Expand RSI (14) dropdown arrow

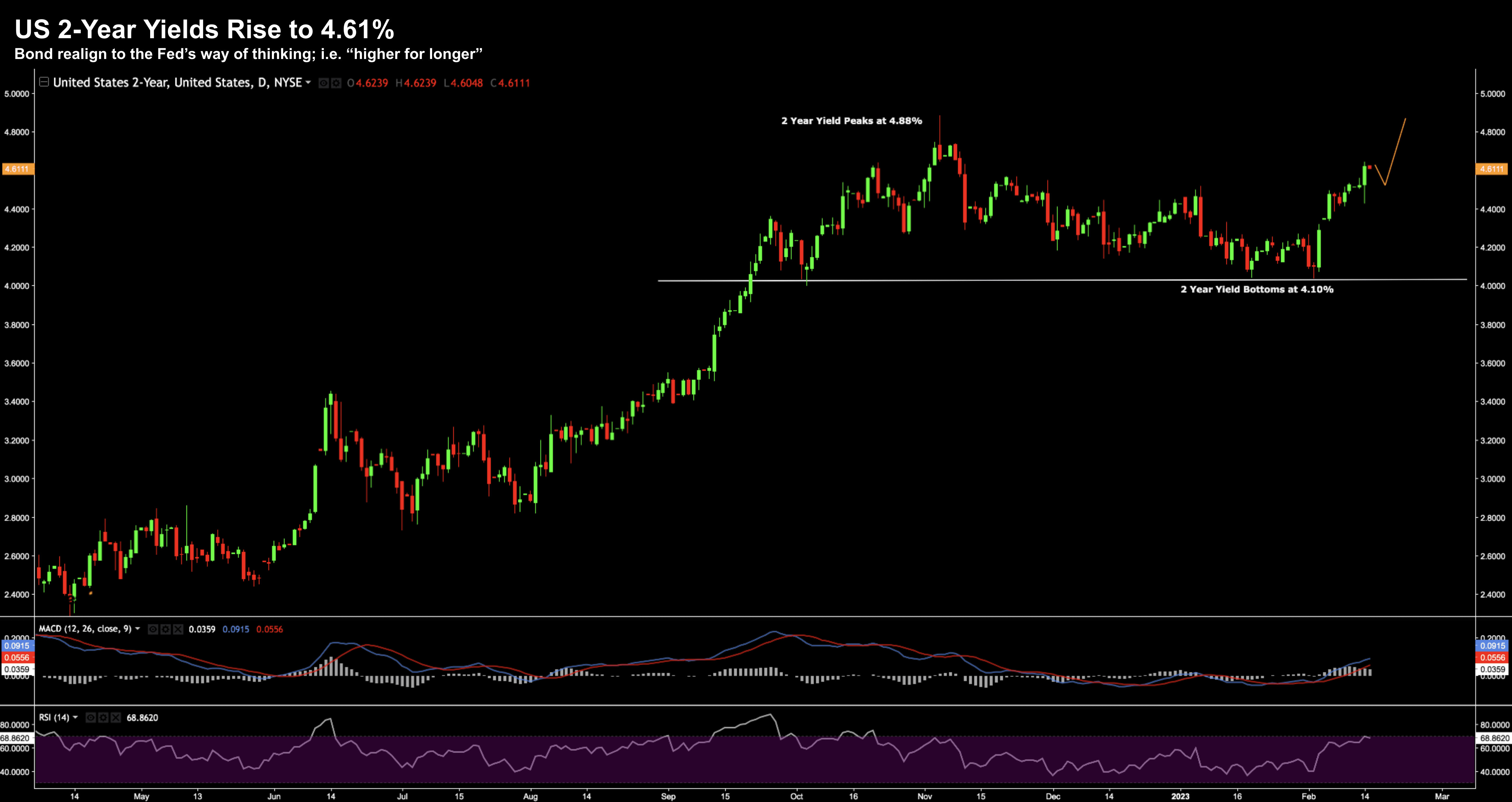pos(75,718)
